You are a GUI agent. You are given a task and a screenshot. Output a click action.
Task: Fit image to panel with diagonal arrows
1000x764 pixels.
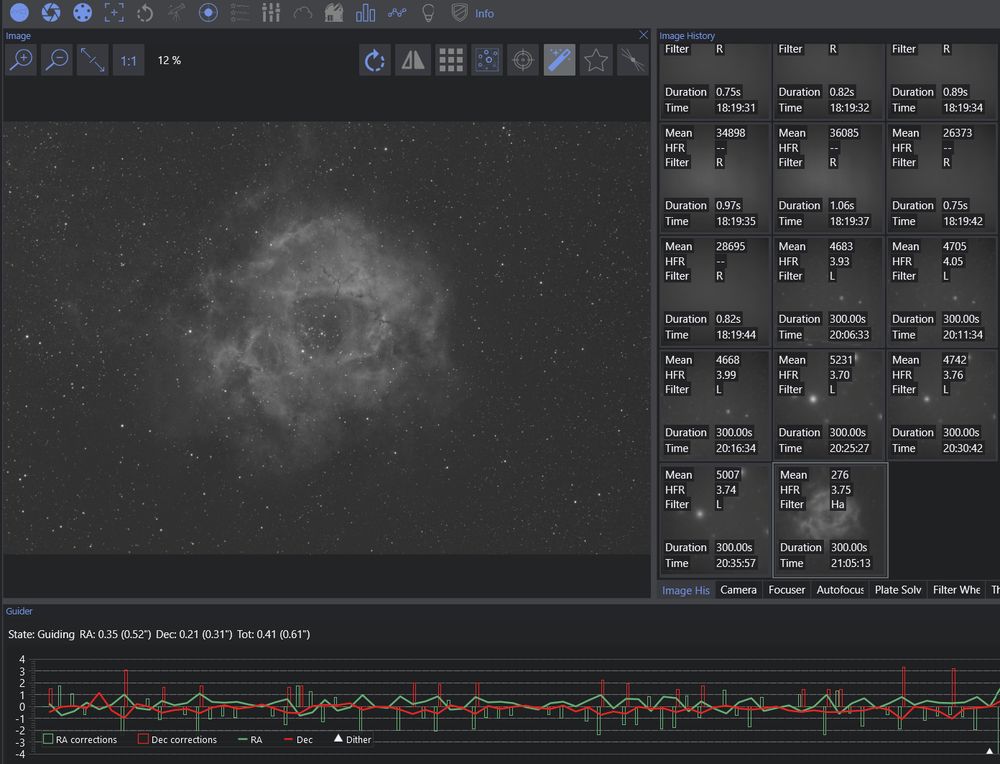point(92,60)
